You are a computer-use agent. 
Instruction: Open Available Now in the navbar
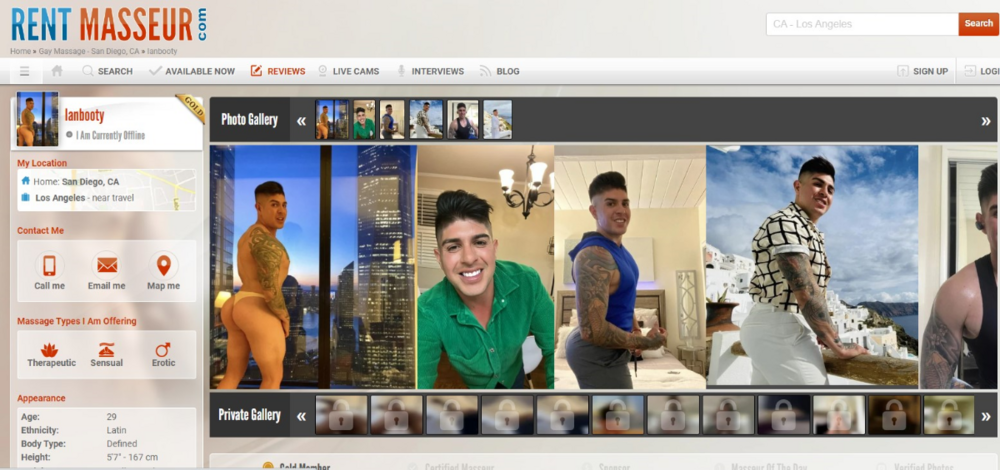(192, 71)
